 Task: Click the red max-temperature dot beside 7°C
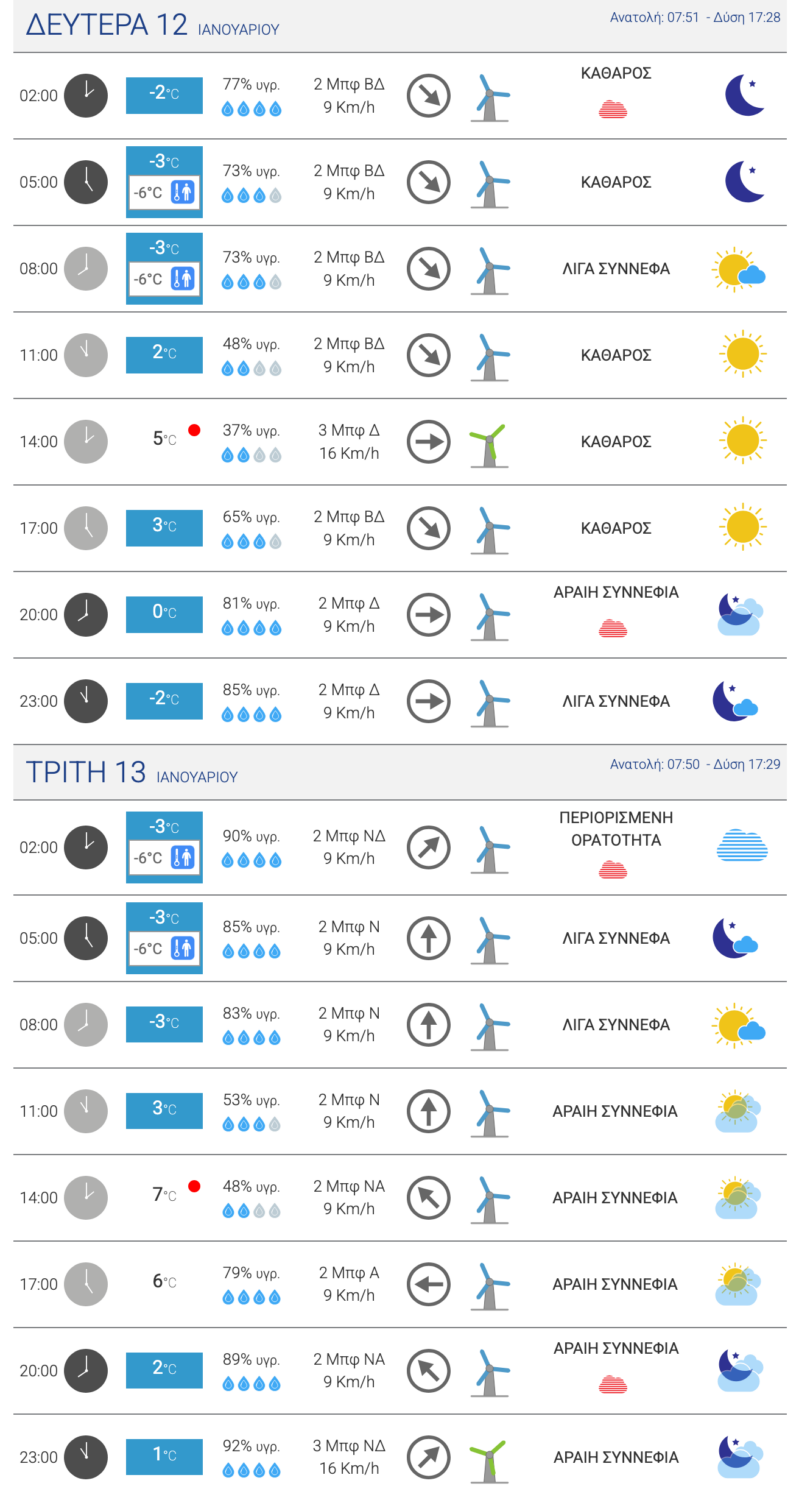click(x=194, y=1186)
